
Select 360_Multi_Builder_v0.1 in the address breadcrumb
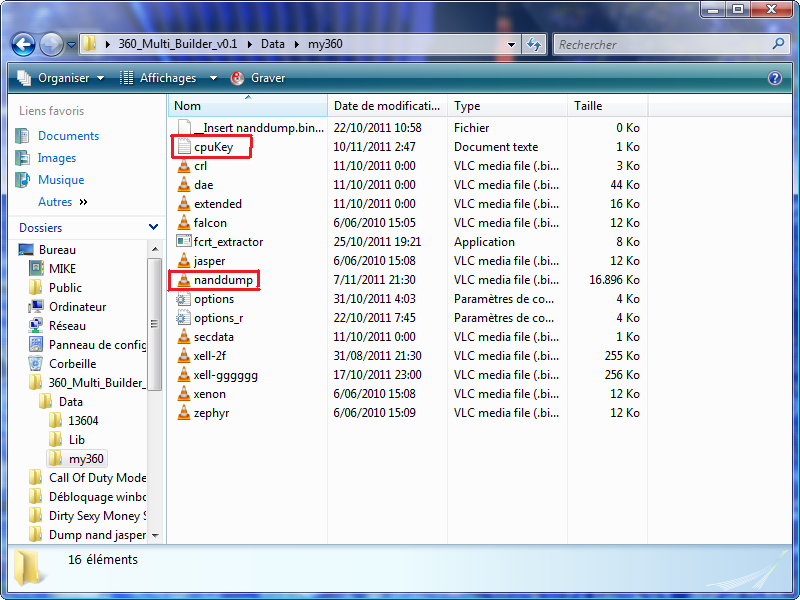pyautogui.click(x=178, y=44)
